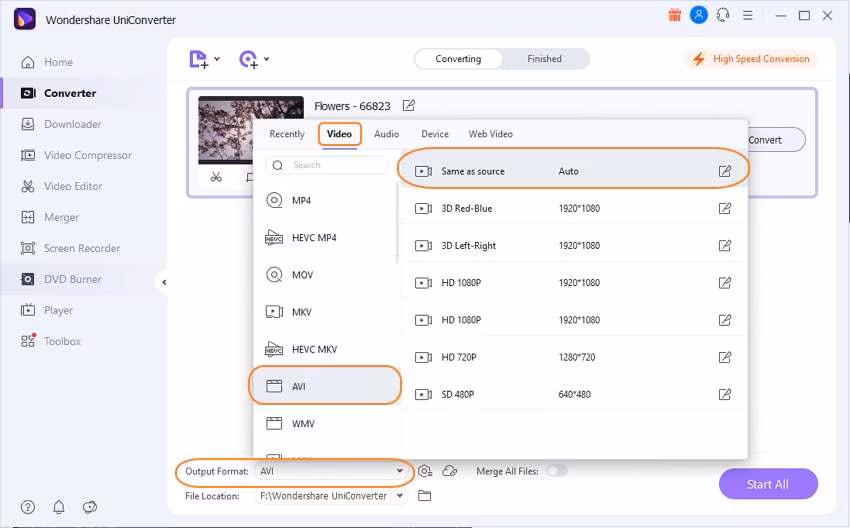Click the Start All button
Viewport: 850px width, 528px height.
768,484
